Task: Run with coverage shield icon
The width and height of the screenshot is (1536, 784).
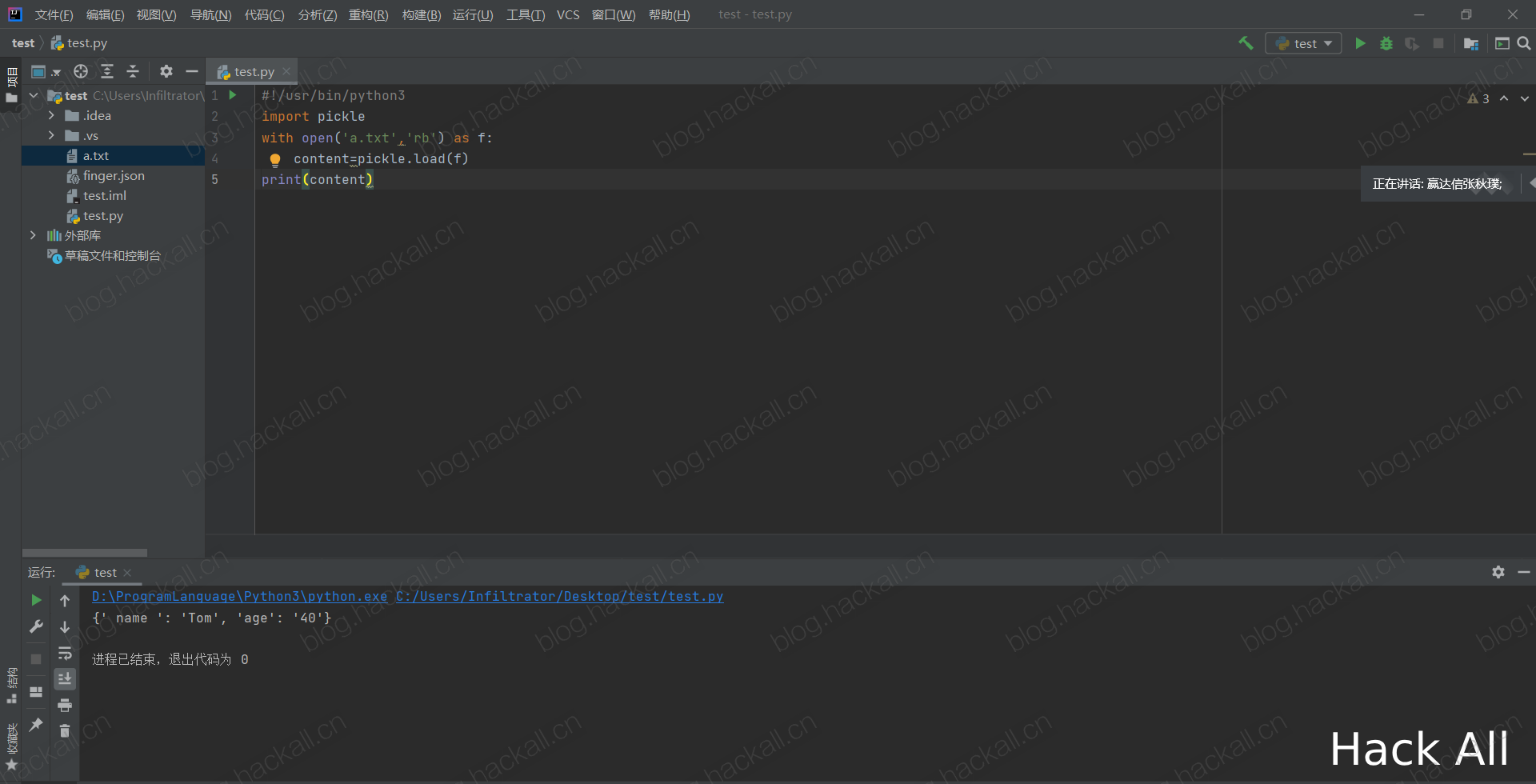Action: coord(1412,43)
